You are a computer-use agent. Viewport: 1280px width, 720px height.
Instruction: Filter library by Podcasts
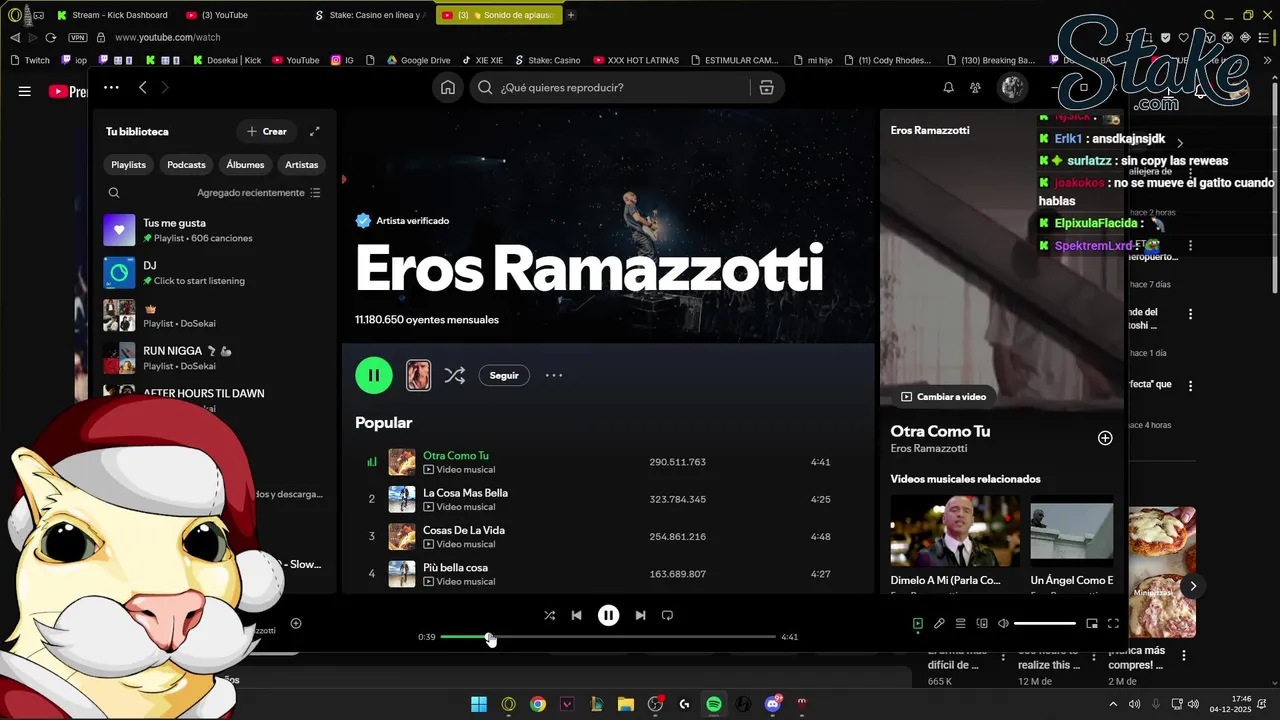point(186,165)
